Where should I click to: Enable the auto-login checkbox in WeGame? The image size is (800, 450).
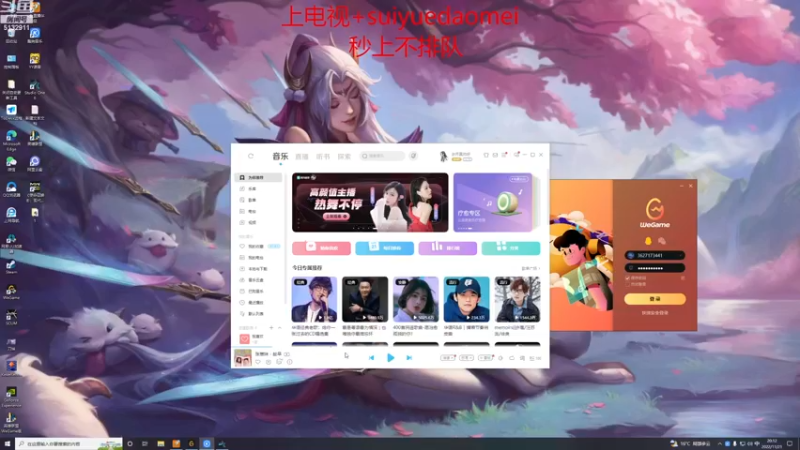(628, 284)
